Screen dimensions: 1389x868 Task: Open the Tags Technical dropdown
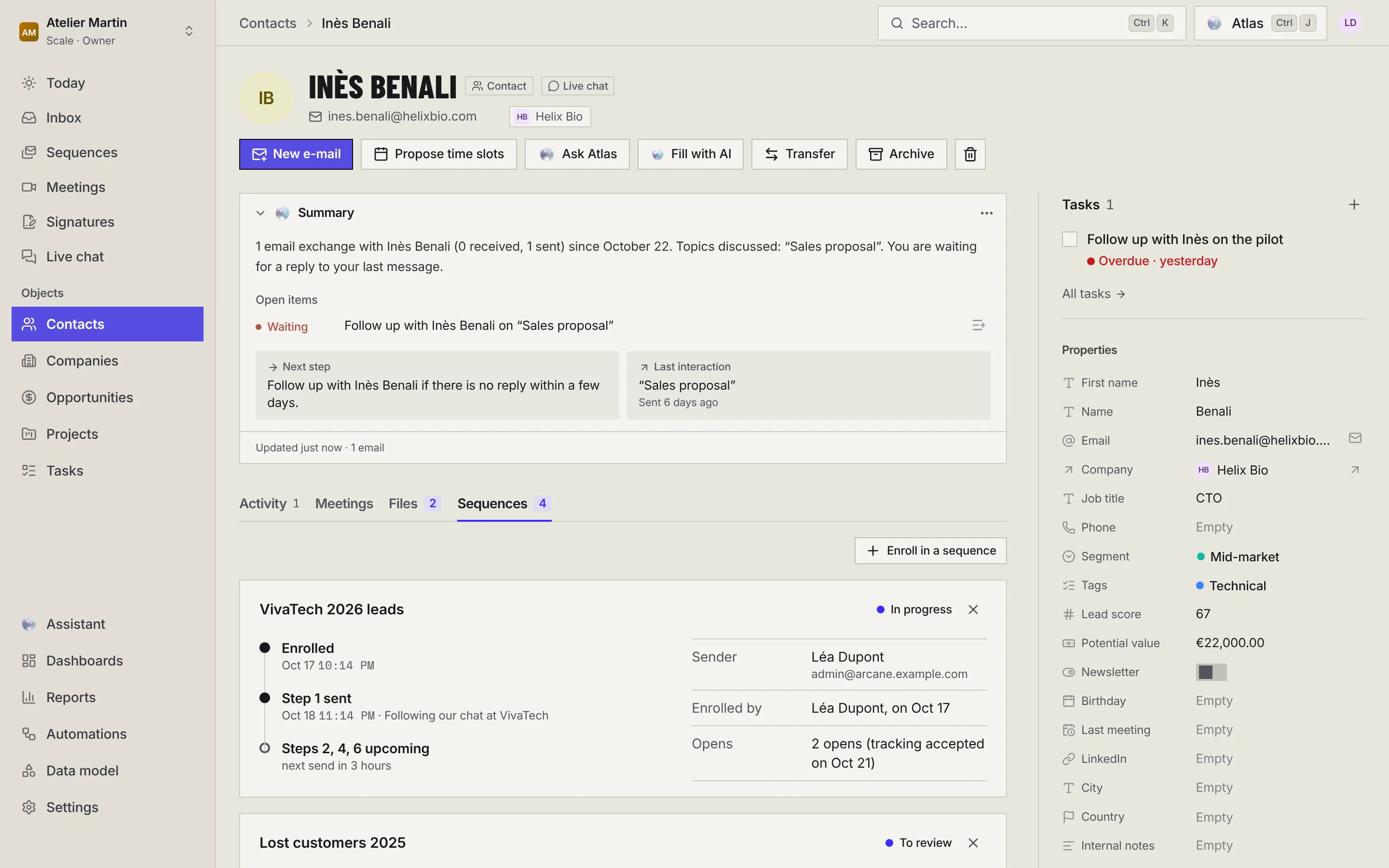(1231, 585)
